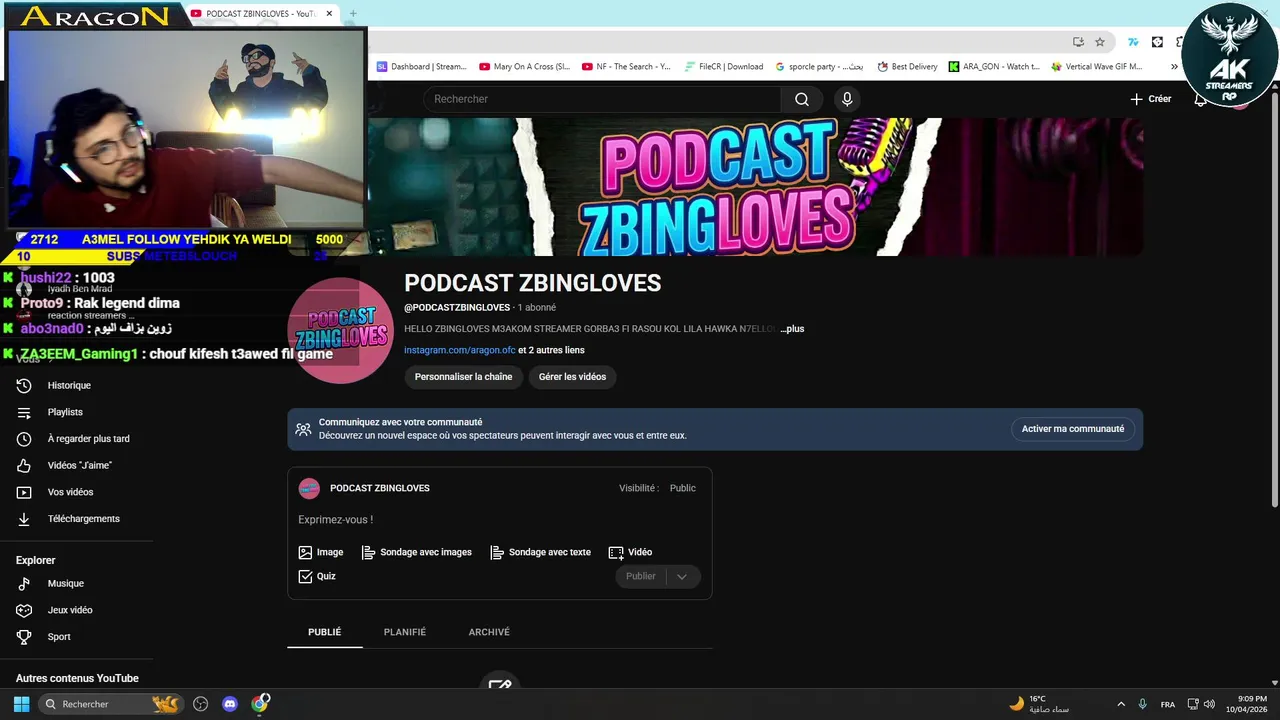This screenshot has width=1280, height=720.
Task: Open FileCR Download bookmark
Action: [724, 67]
